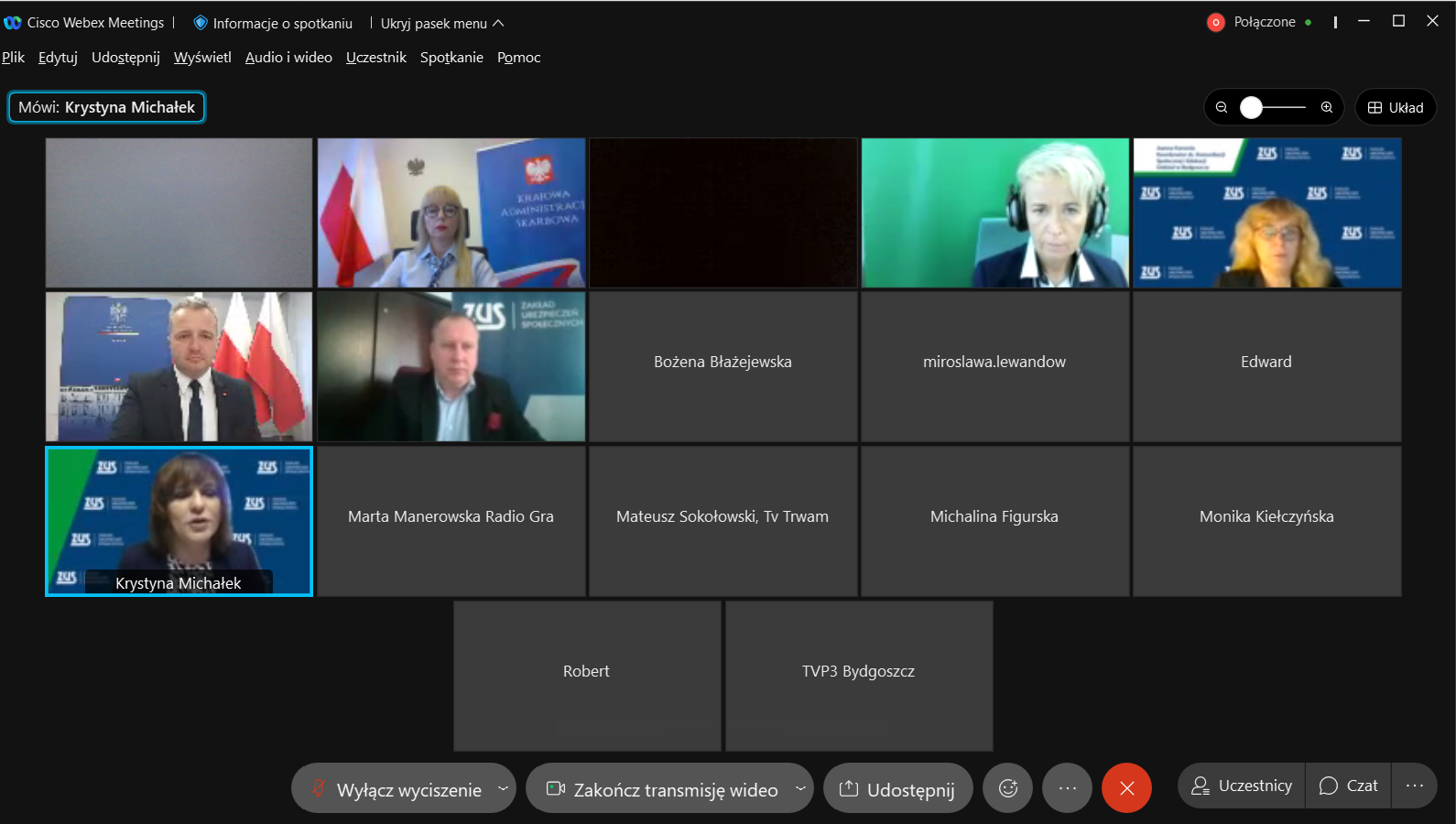The image size is (1456, 824).
Task: Click the zoom level slider handle
Action: pos(1251,108)
